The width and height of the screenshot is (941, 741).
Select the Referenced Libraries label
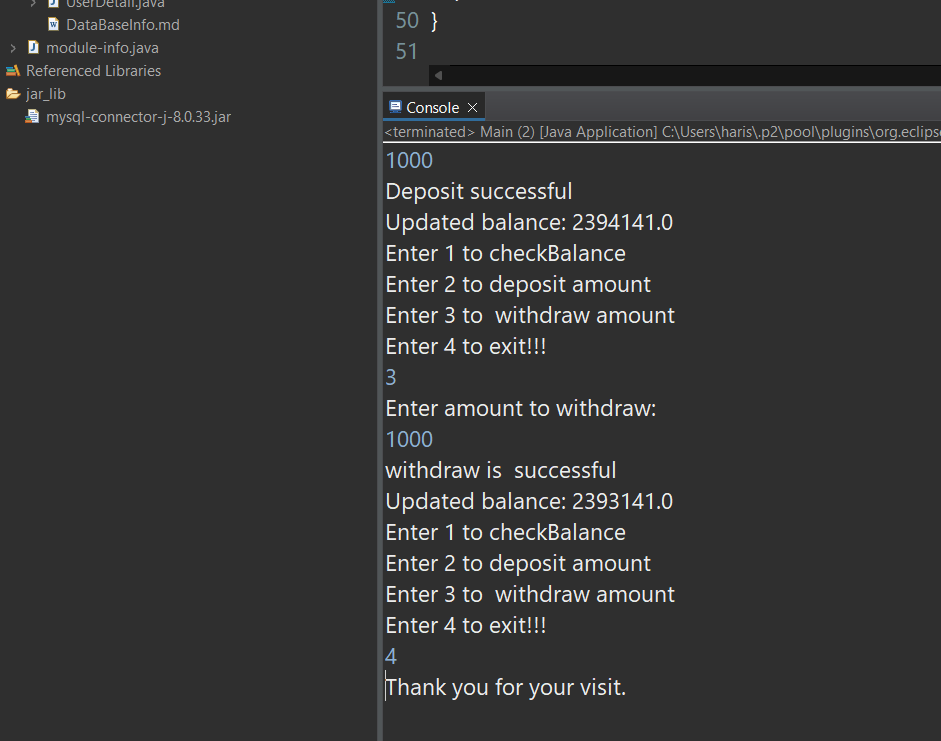click(93, 71)
